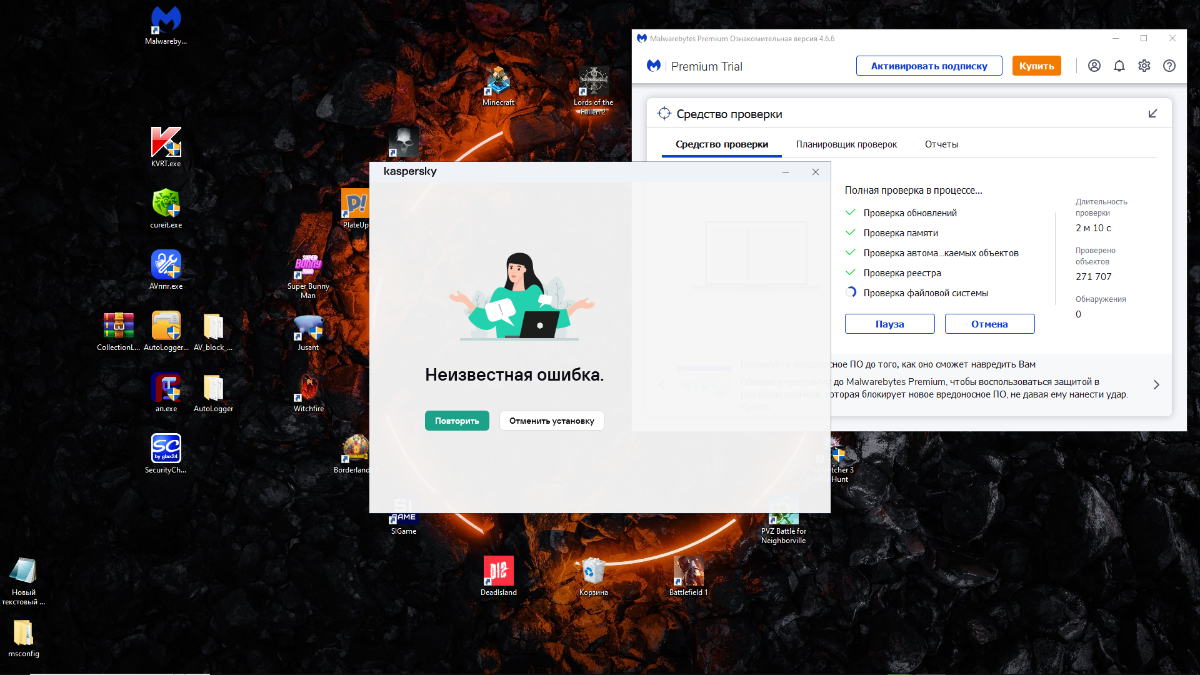Select the CollectionLog WinRAR archive icon
The image size is (1200, 675).
tap(118, 331)
